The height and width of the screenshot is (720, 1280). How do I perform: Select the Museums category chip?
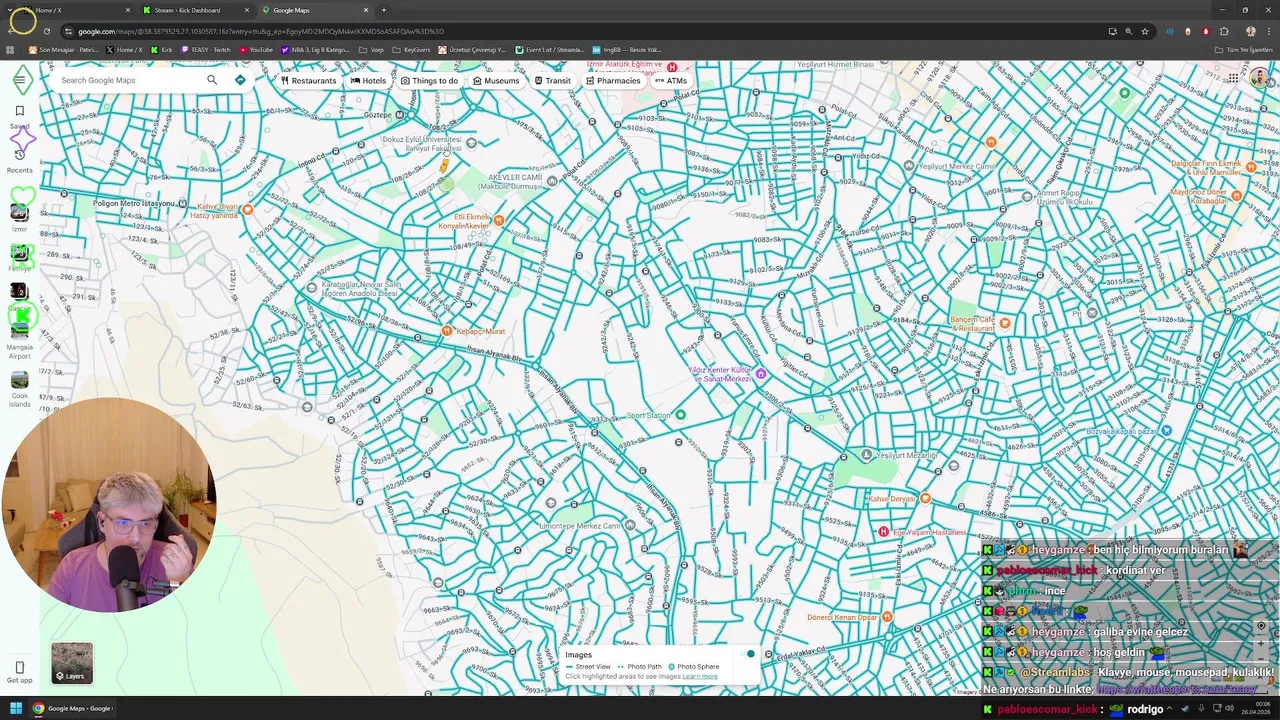click(x=496, y=81)
